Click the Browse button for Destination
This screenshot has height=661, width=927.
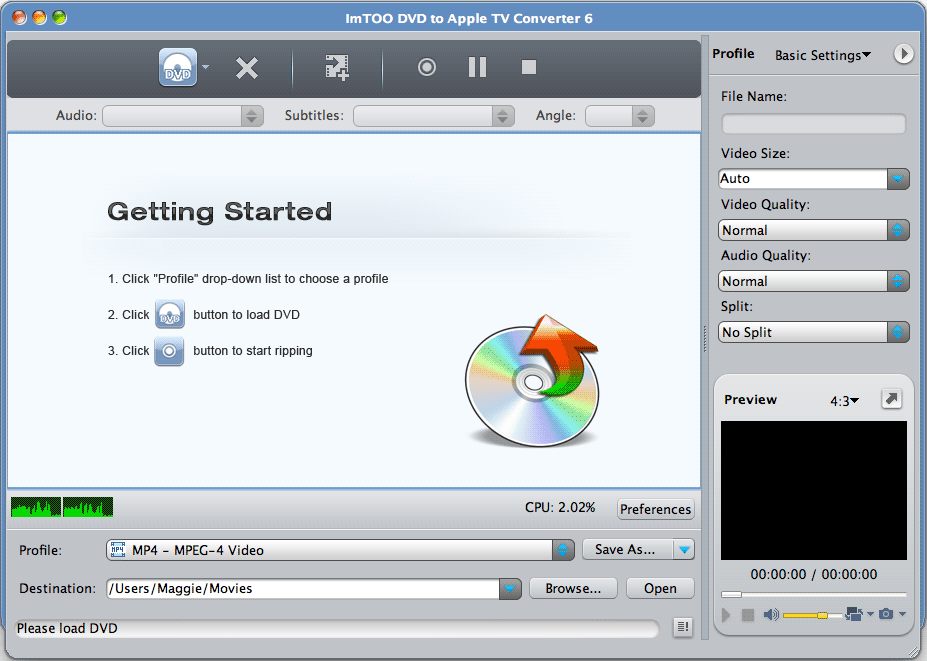tap(572, 588)
